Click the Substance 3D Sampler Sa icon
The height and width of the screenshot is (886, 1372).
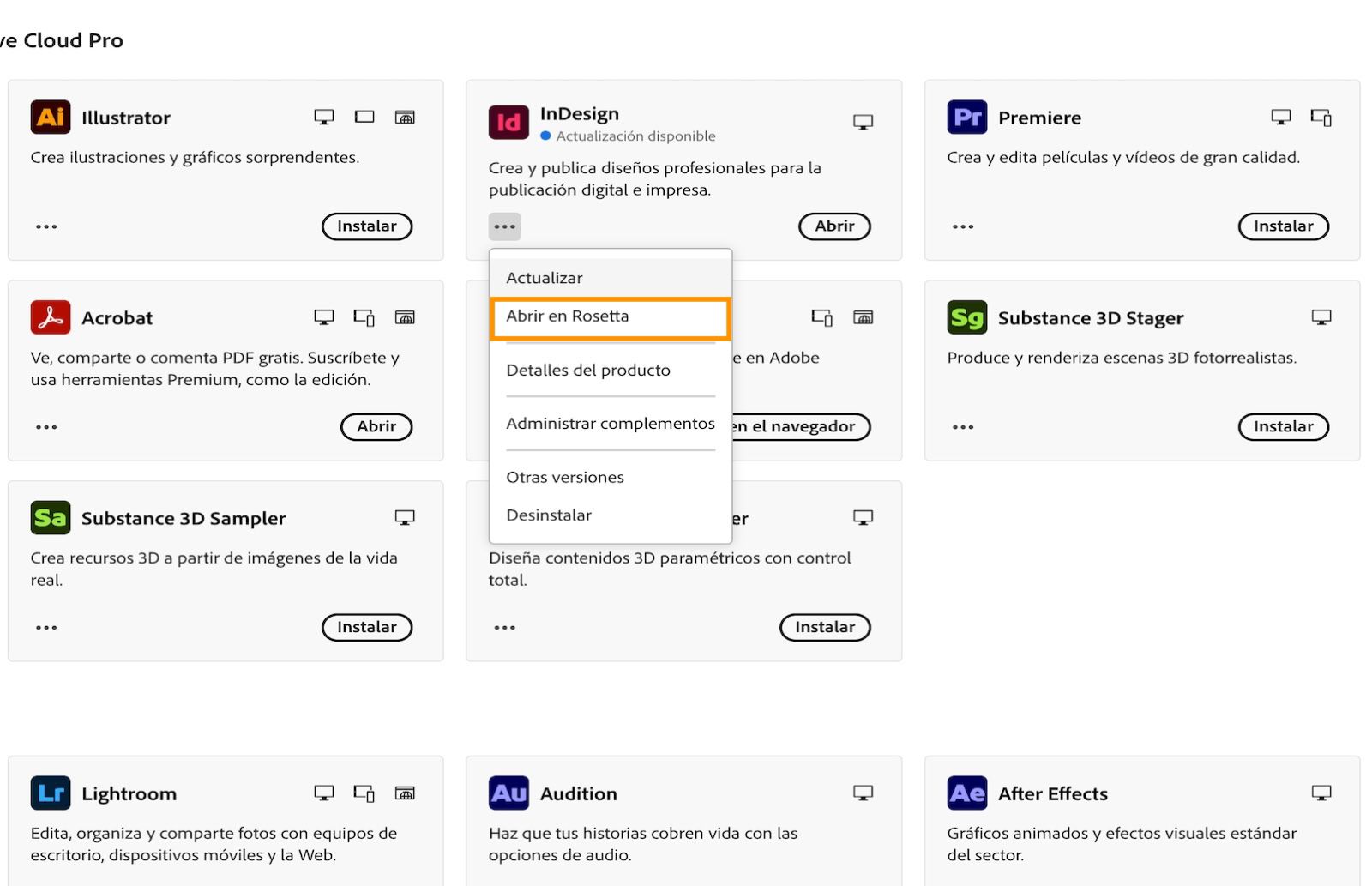(51, 518)
